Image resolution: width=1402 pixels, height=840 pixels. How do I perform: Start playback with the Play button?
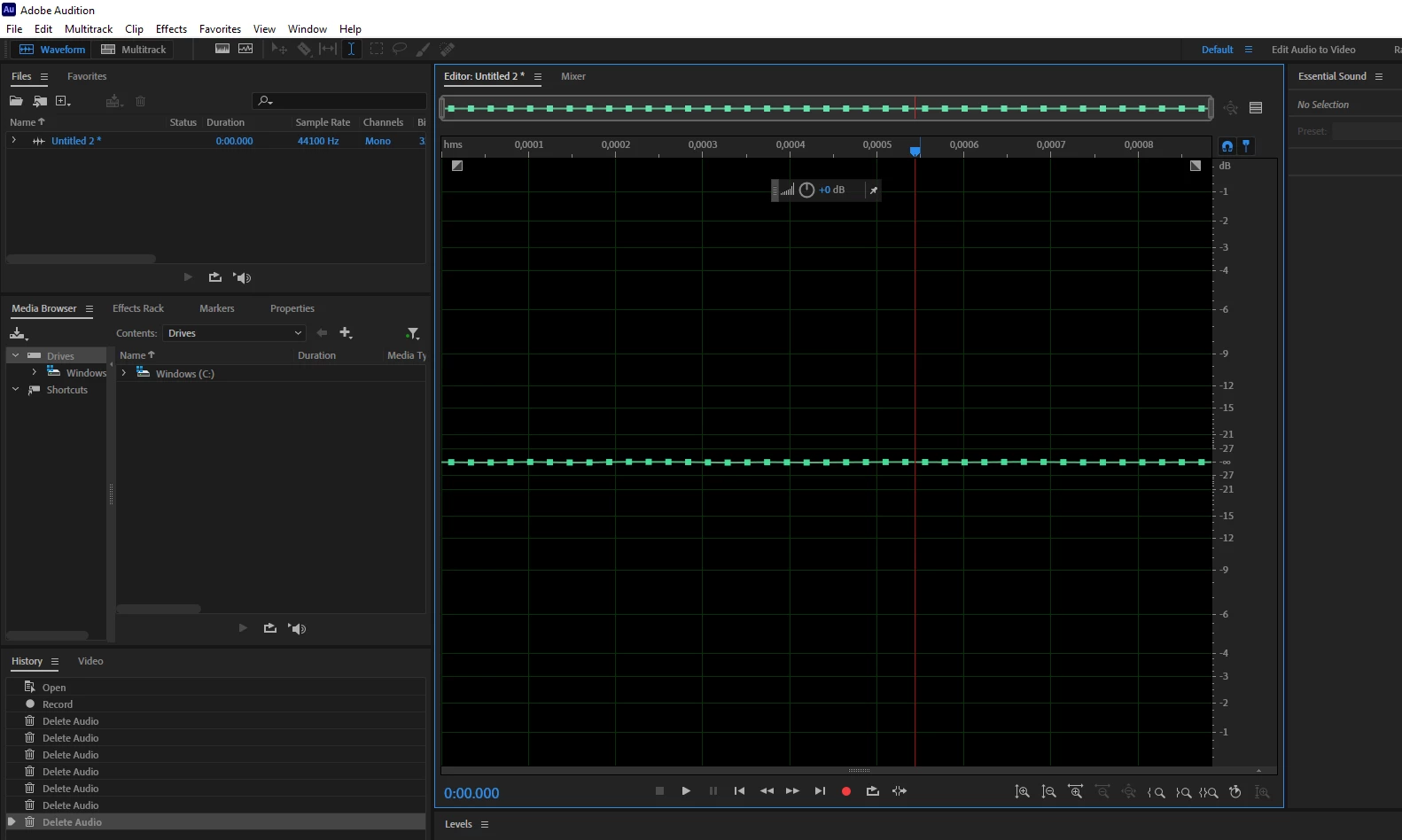point(686,791)
